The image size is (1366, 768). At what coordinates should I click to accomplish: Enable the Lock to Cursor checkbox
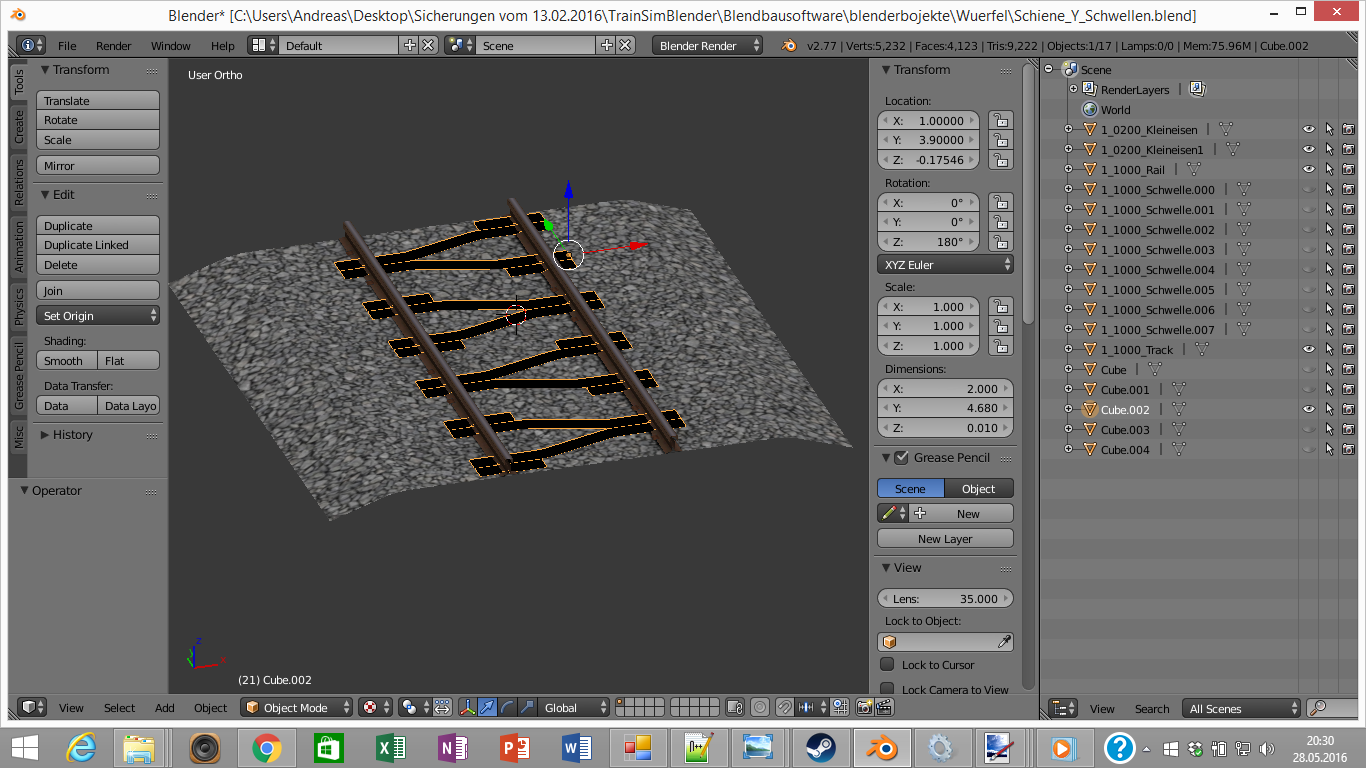(887, 665)
